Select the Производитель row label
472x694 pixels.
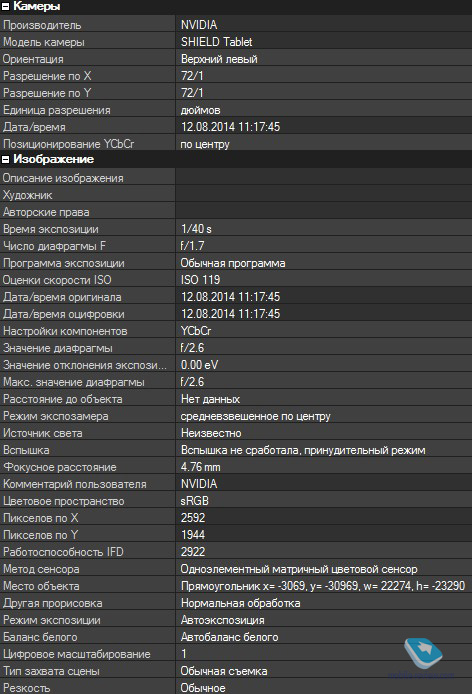tap(42, 25)
